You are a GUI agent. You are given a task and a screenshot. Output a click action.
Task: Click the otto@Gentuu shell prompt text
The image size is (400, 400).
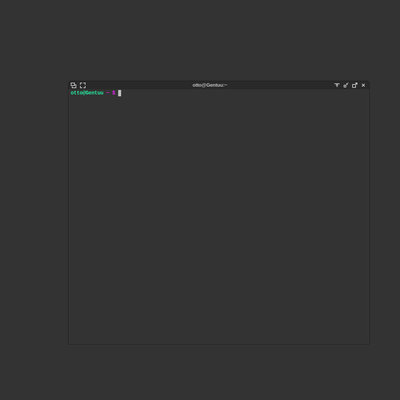(x=87, y=93)
